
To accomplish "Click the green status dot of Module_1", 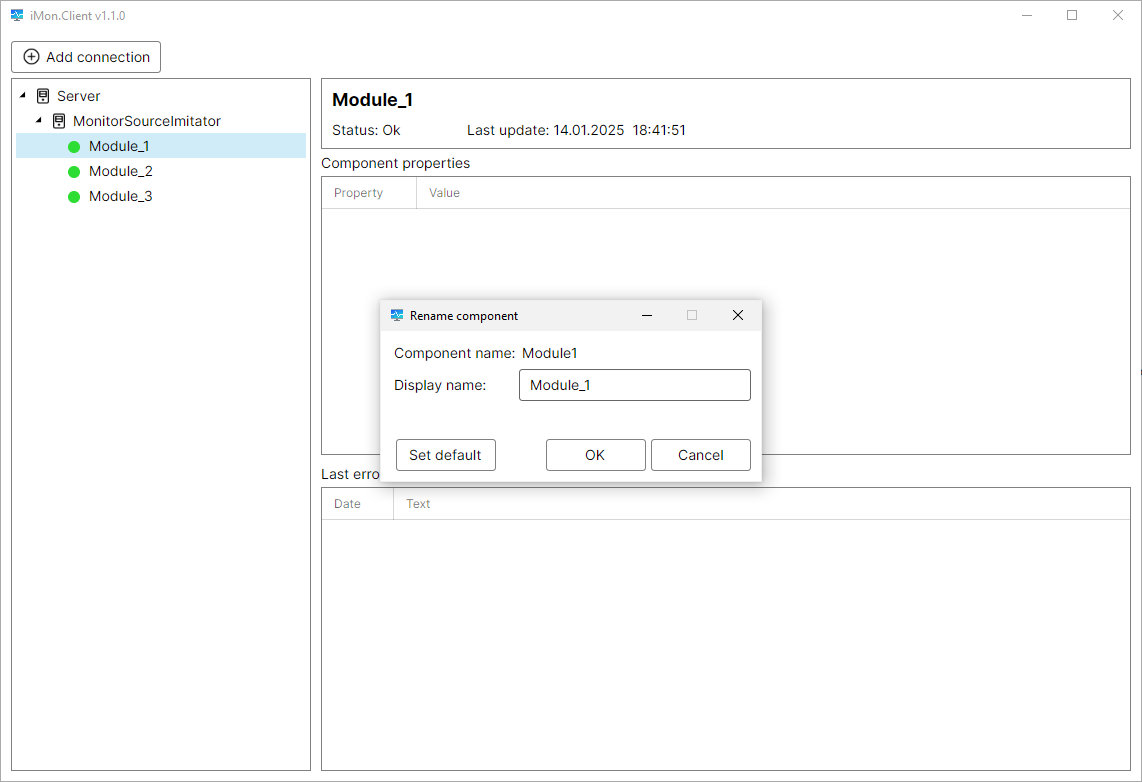I will (74, 147).
